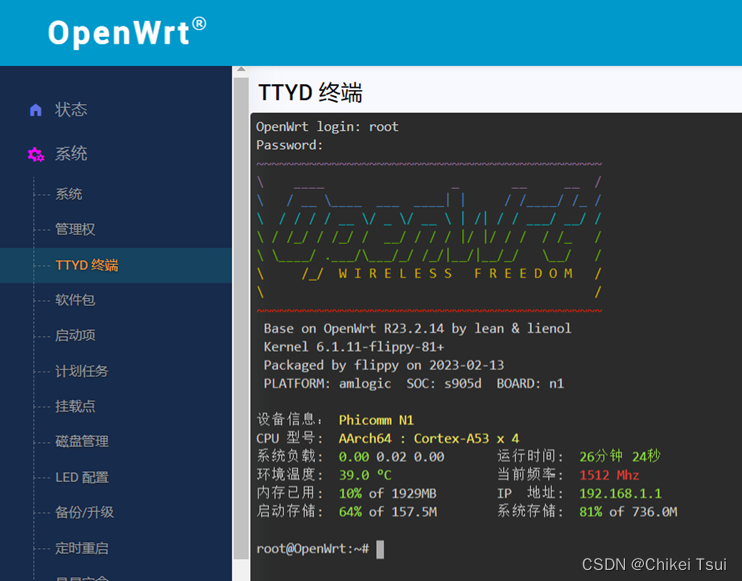Click the vertical scrollbar thumb
This screenshot has width=742, height=581.
[x=241, y=318]
